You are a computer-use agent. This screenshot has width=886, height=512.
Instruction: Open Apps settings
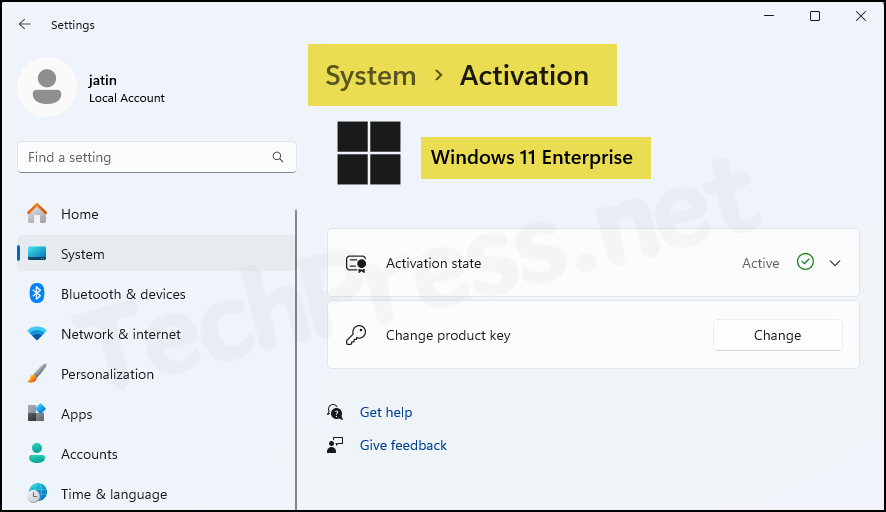(x=156, y=414)
